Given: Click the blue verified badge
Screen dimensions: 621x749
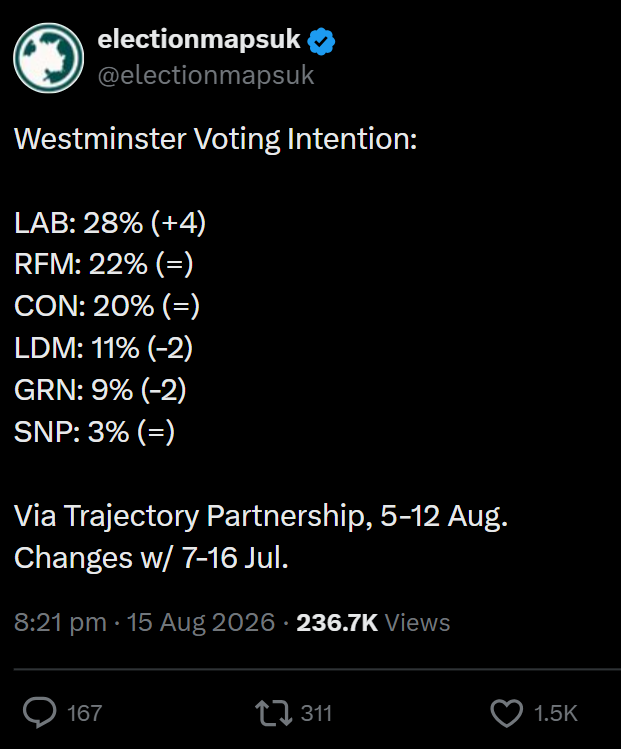Looking at the screenshot, I should (x=321, y=41).
